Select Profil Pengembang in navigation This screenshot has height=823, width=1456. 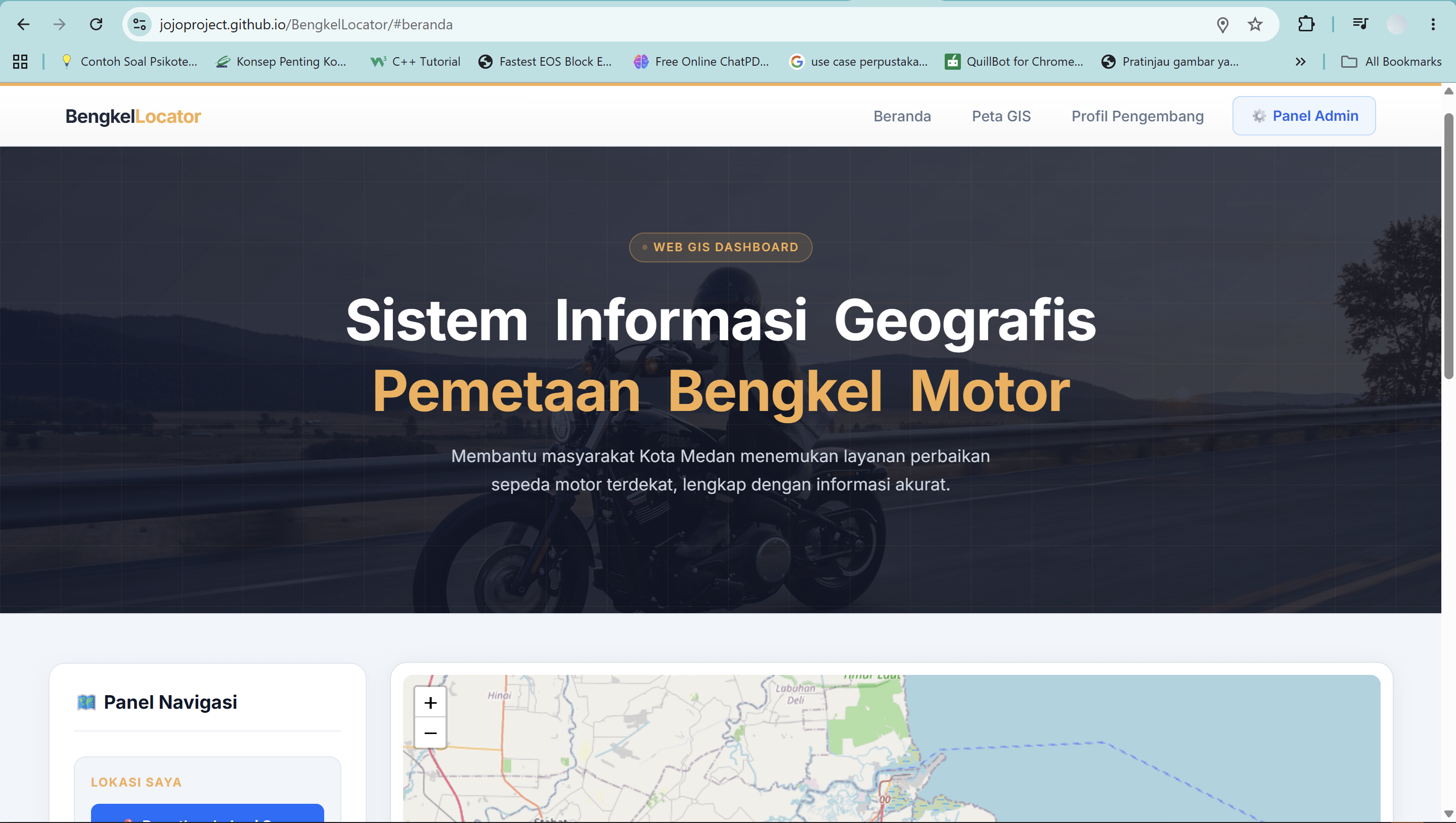[x=1137, y=116]
